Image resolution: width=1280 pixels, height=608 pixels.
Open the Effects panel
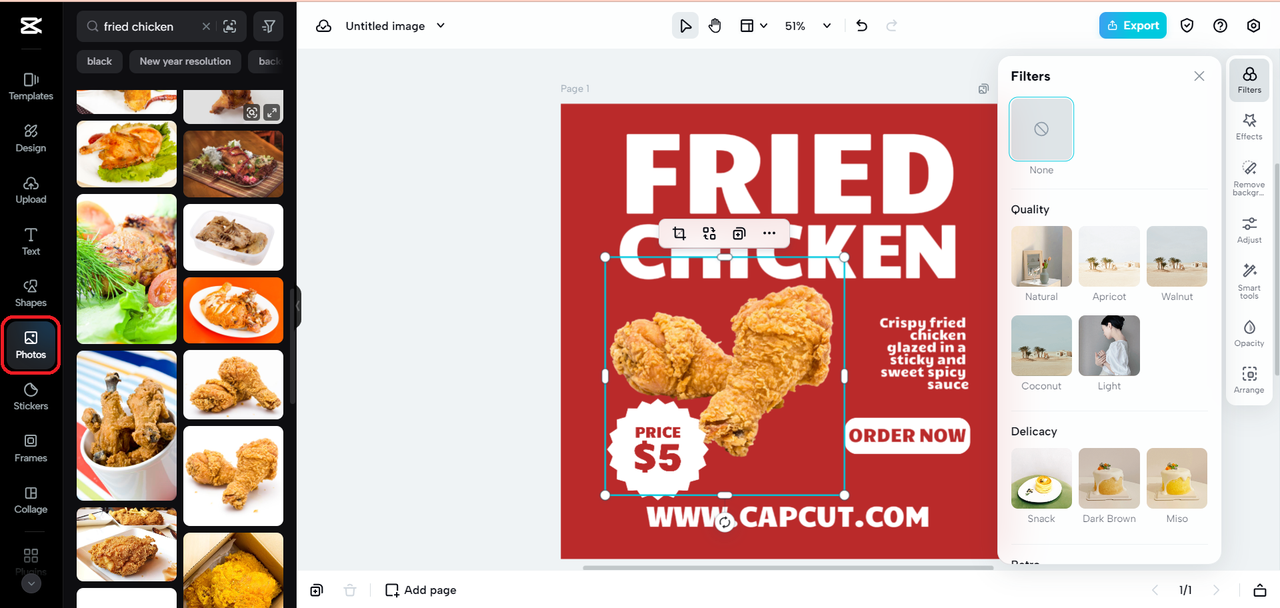(1249, 126)
